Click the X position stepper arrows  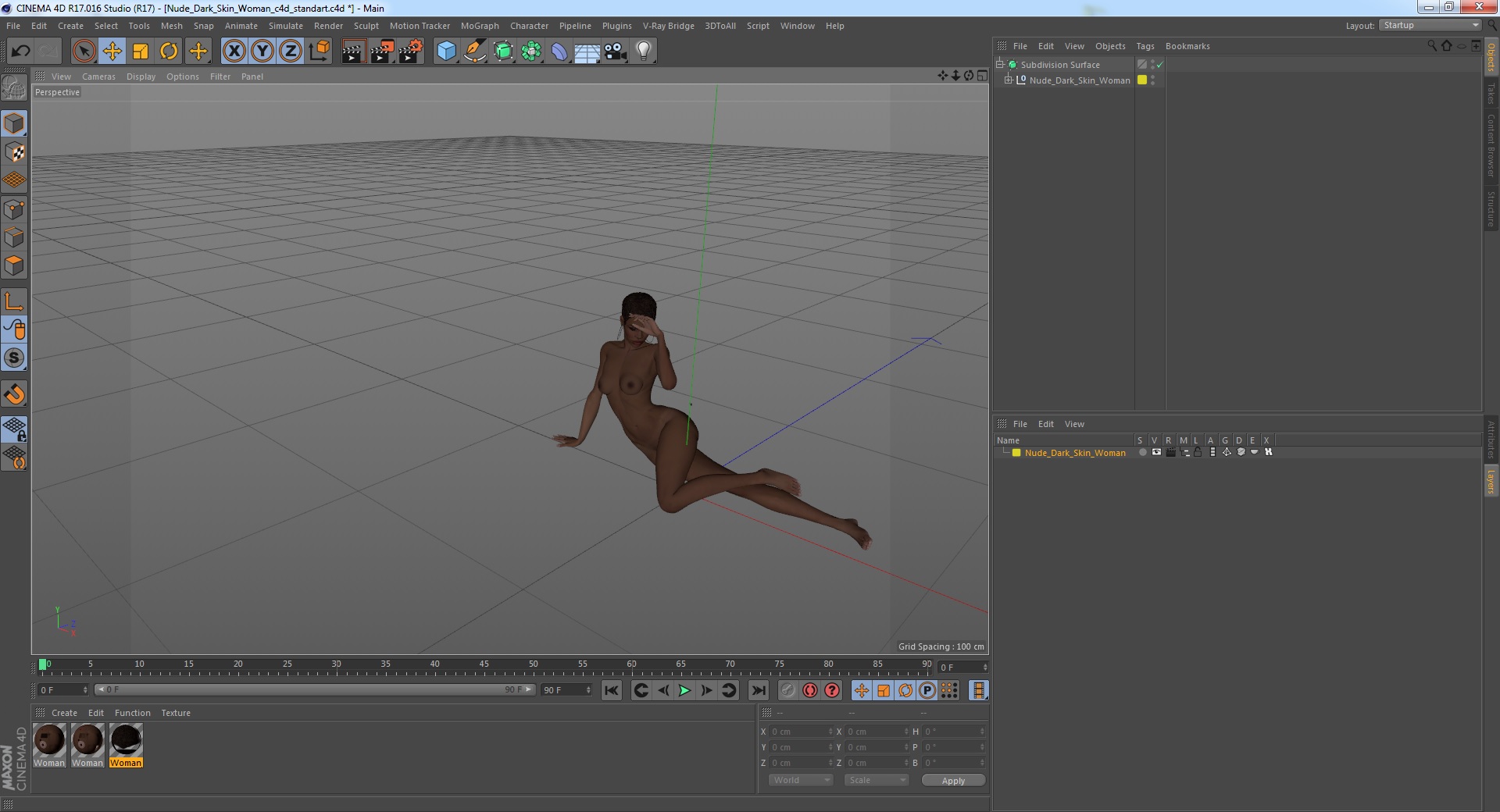830,732
